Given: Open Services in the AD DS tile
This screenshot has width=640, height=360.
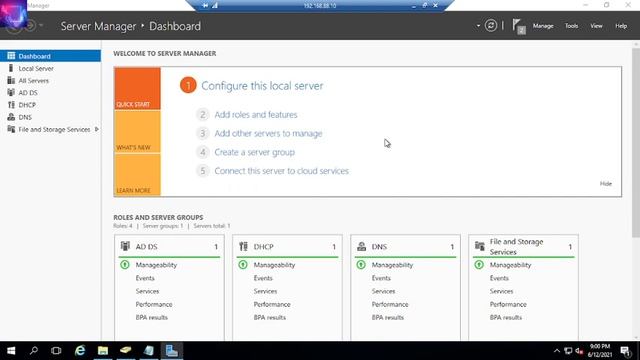Looking at the screenshot, I should click(147, 291).
